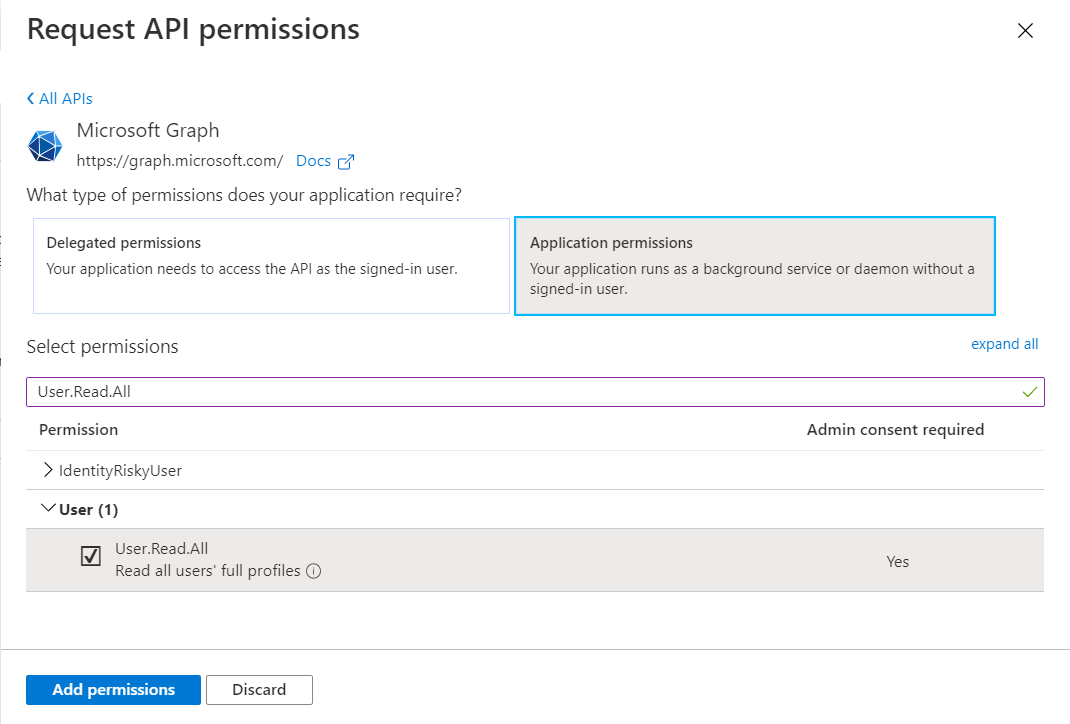This screenshot has width=1070, height=724.
Task: Click the external link icon beside Docs
Action: pos(346,161)
